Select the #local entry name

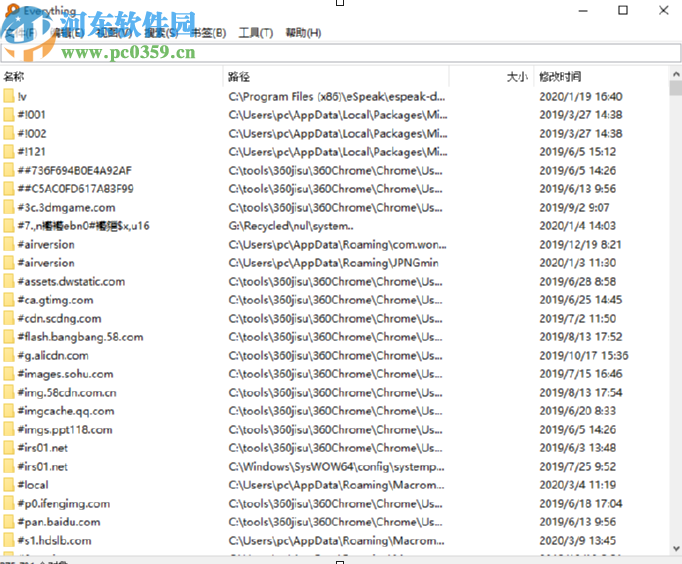33,485
